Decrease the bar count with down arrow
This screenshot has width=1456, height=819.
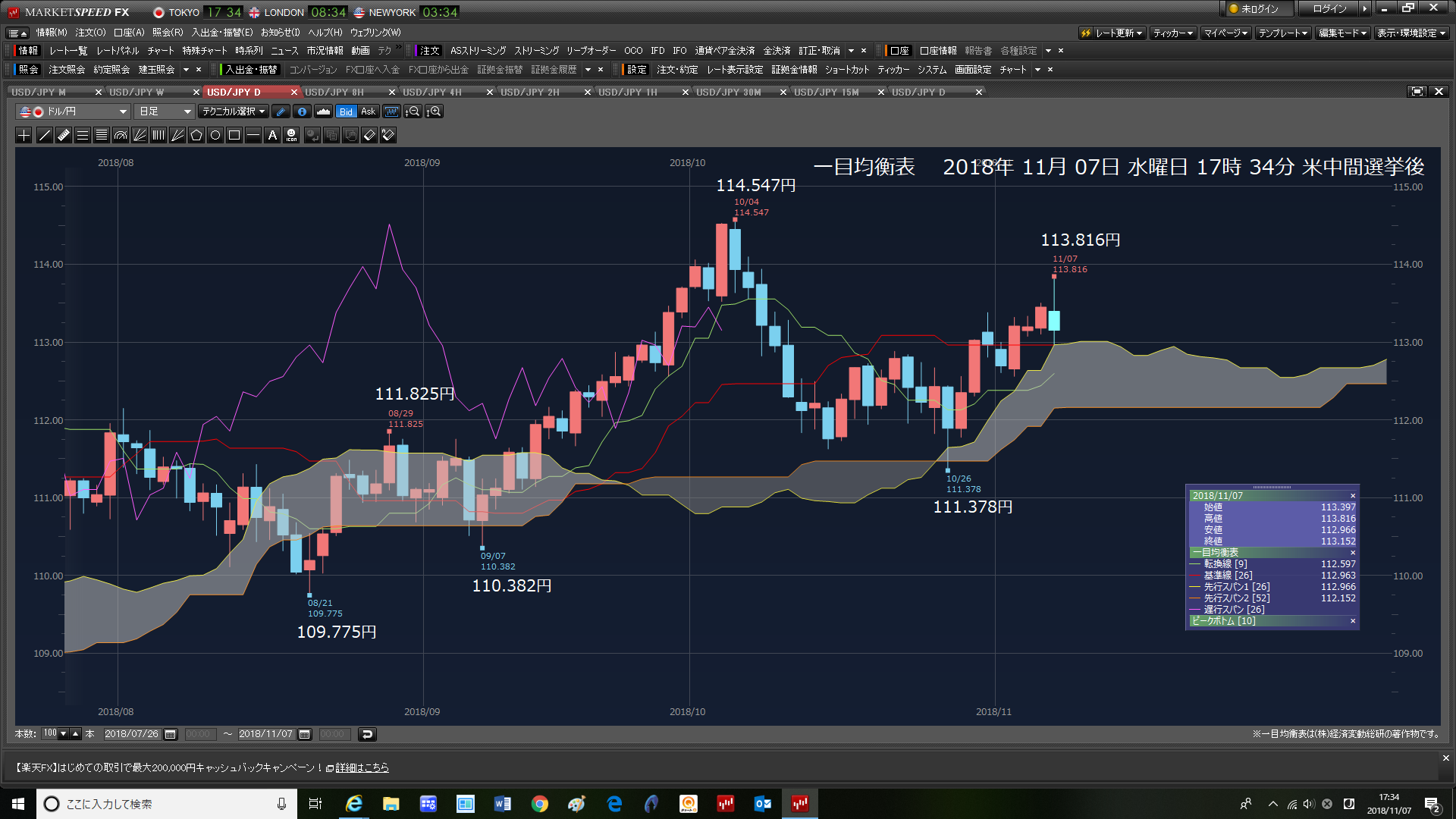[64, 734]
